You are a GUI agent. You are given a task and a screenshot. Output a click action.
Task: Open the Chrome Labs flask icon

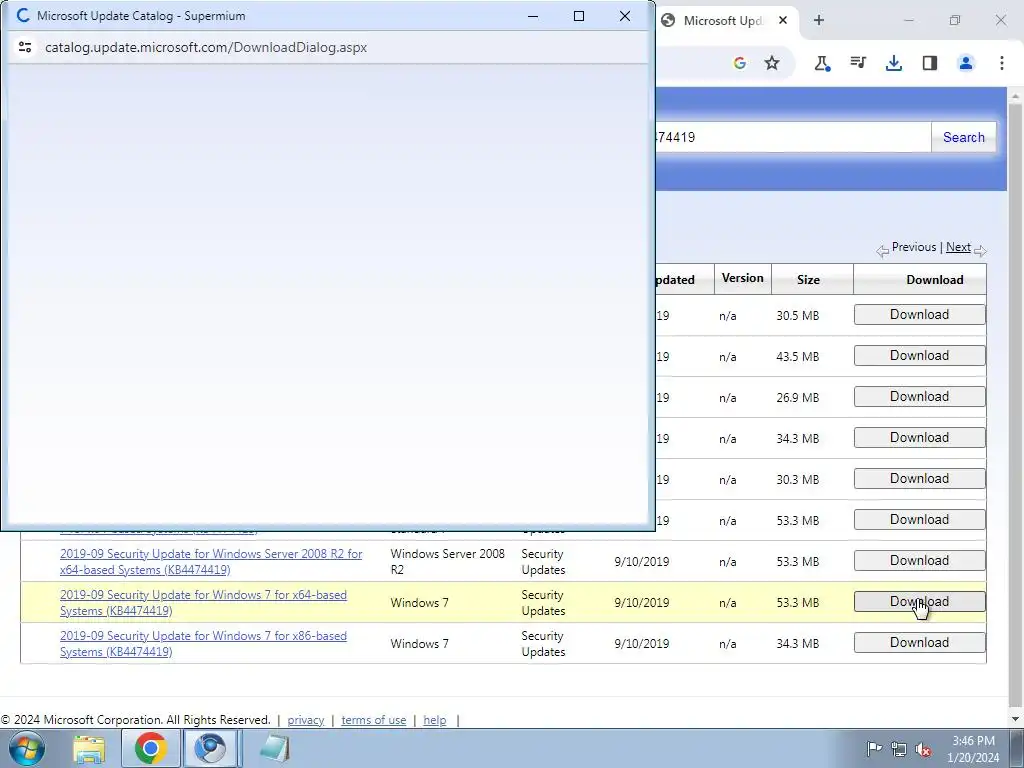(x=822, y=63)
